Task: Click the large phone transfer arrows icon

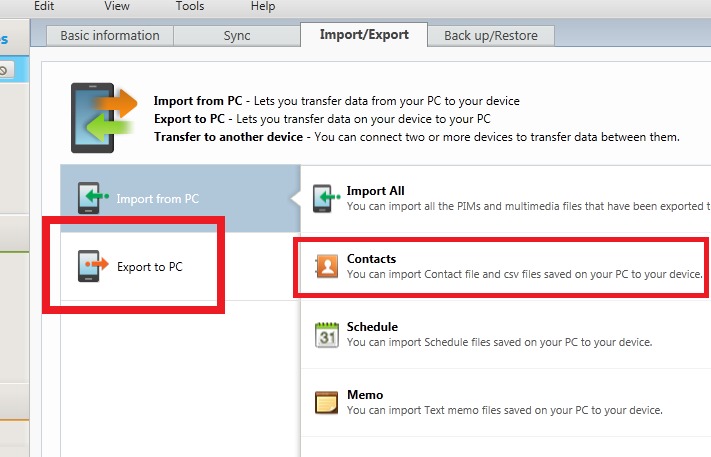Action: pyautogui.click(x=103, y=117)
